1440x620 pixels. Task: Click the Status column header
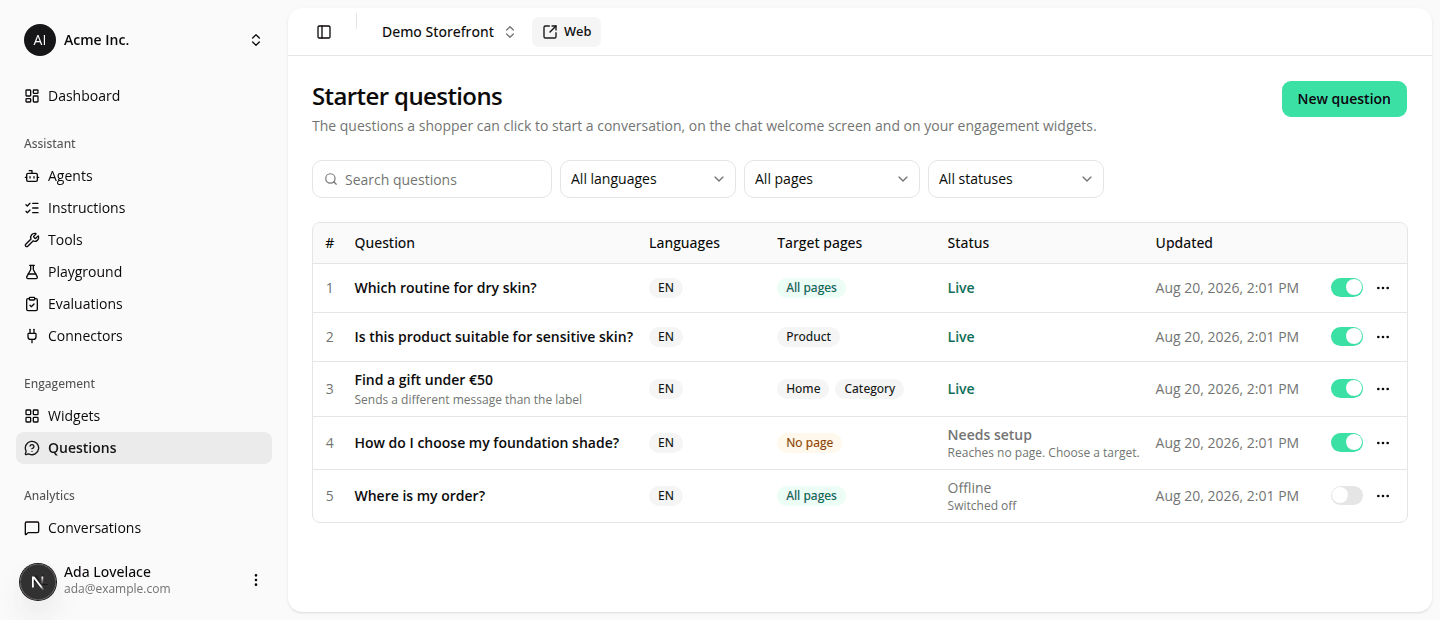pos(968,243)
